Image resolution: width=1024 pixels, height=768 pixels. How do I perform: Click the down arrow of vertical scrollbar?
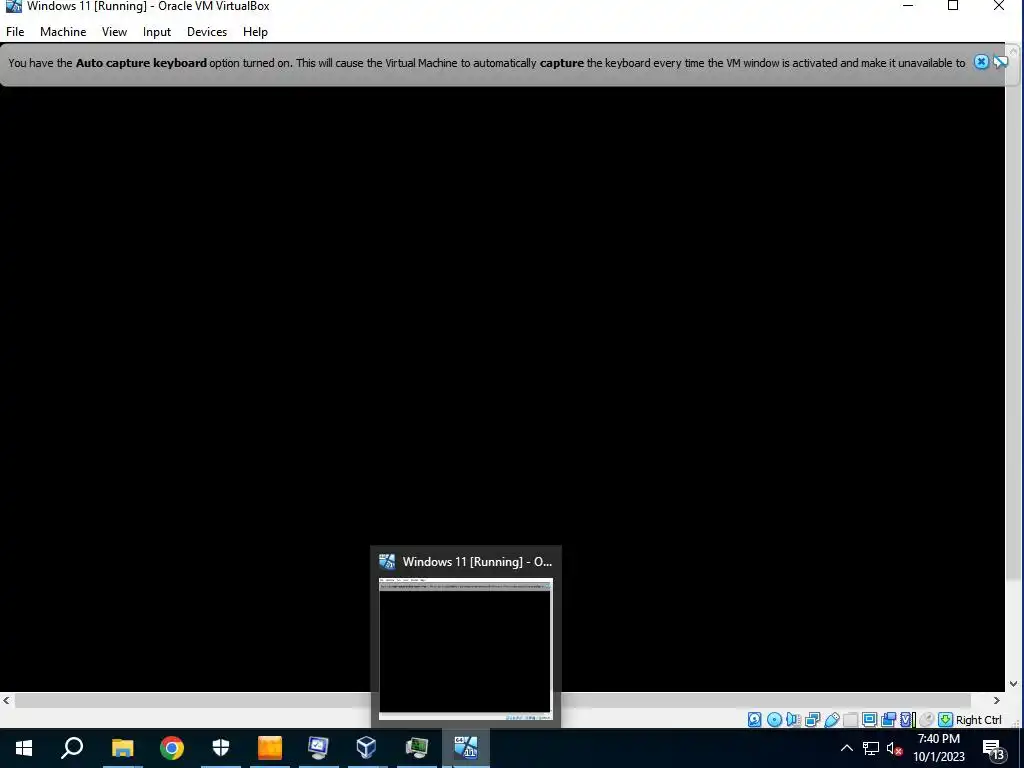(1013, 684)
